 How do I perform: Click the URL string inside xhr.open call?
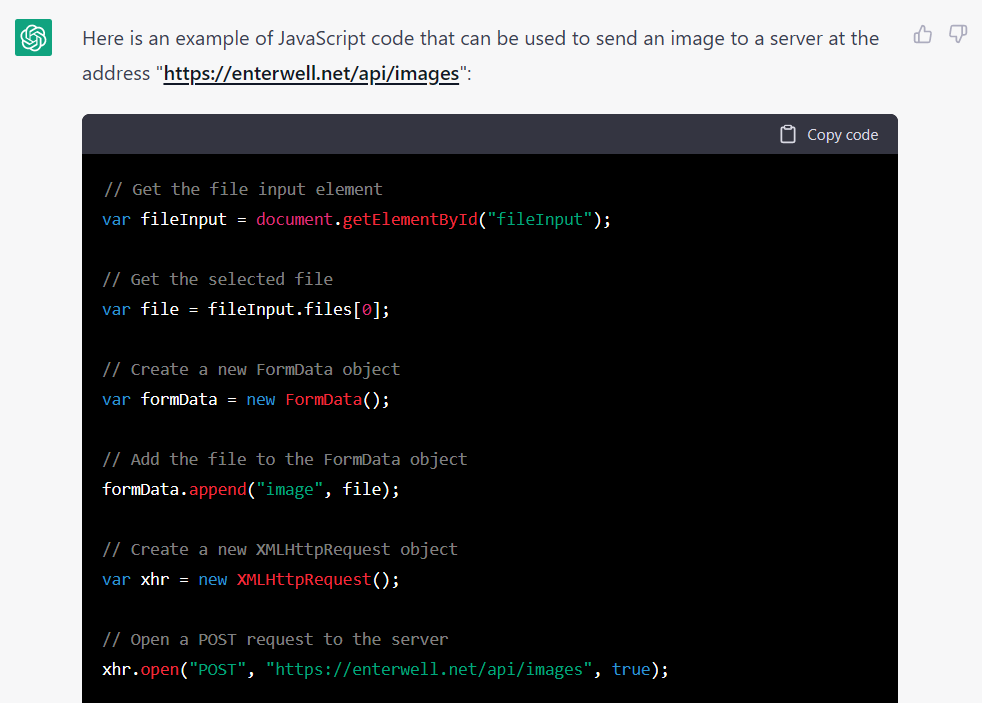click(429, 669)
